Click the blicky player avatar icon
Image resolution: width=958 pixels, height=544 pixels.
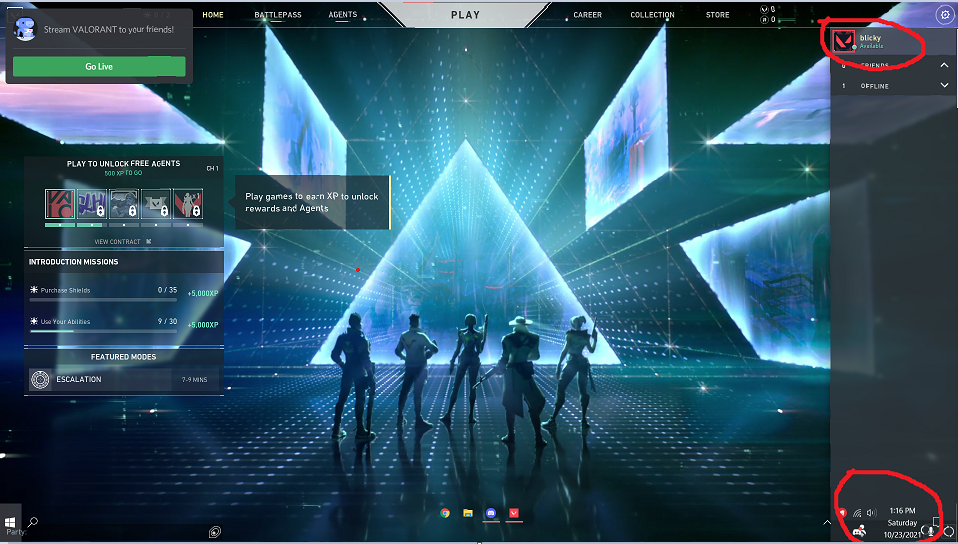click(x=844, y=41)
